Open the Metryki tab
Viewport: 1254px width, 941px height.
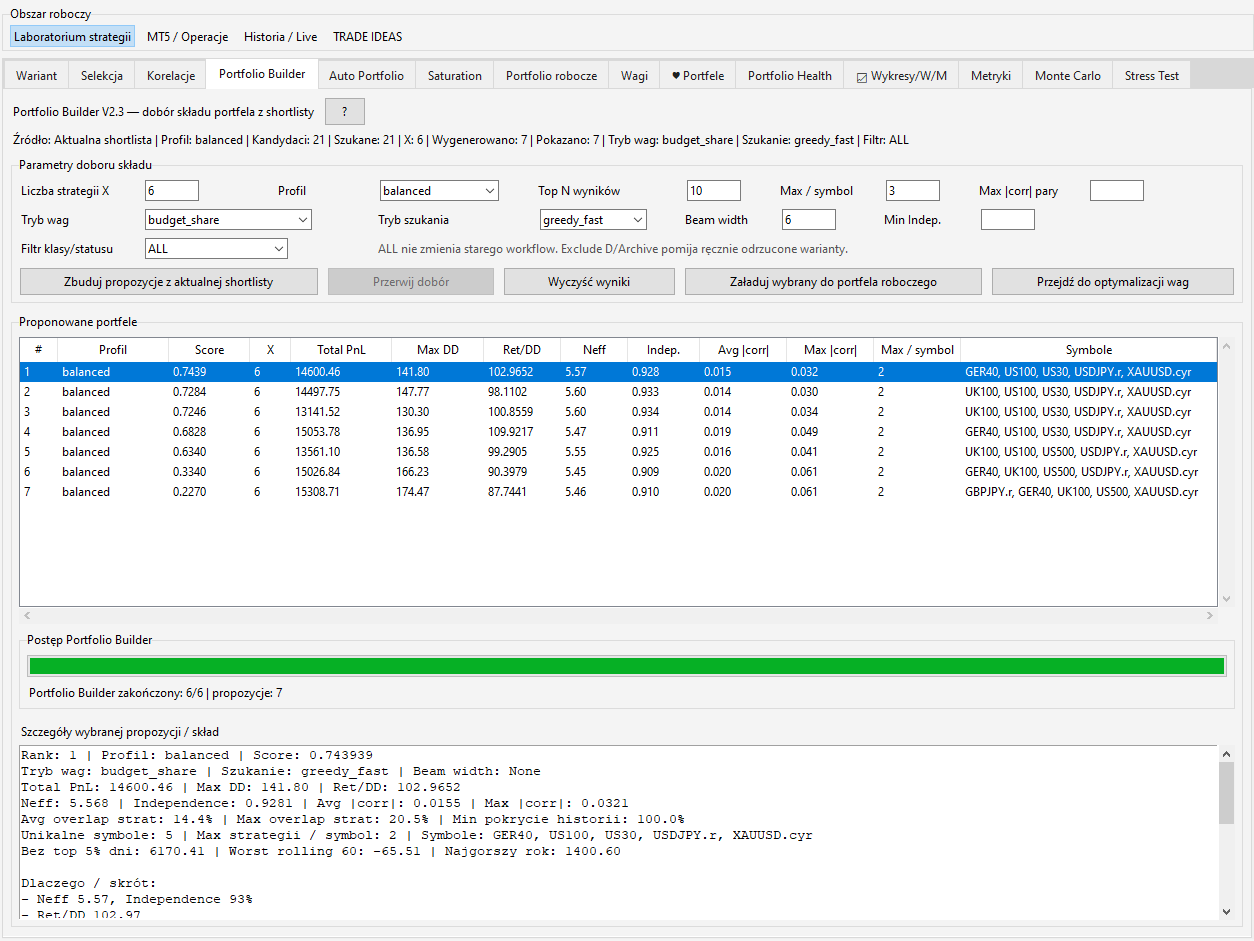(991, 75)
